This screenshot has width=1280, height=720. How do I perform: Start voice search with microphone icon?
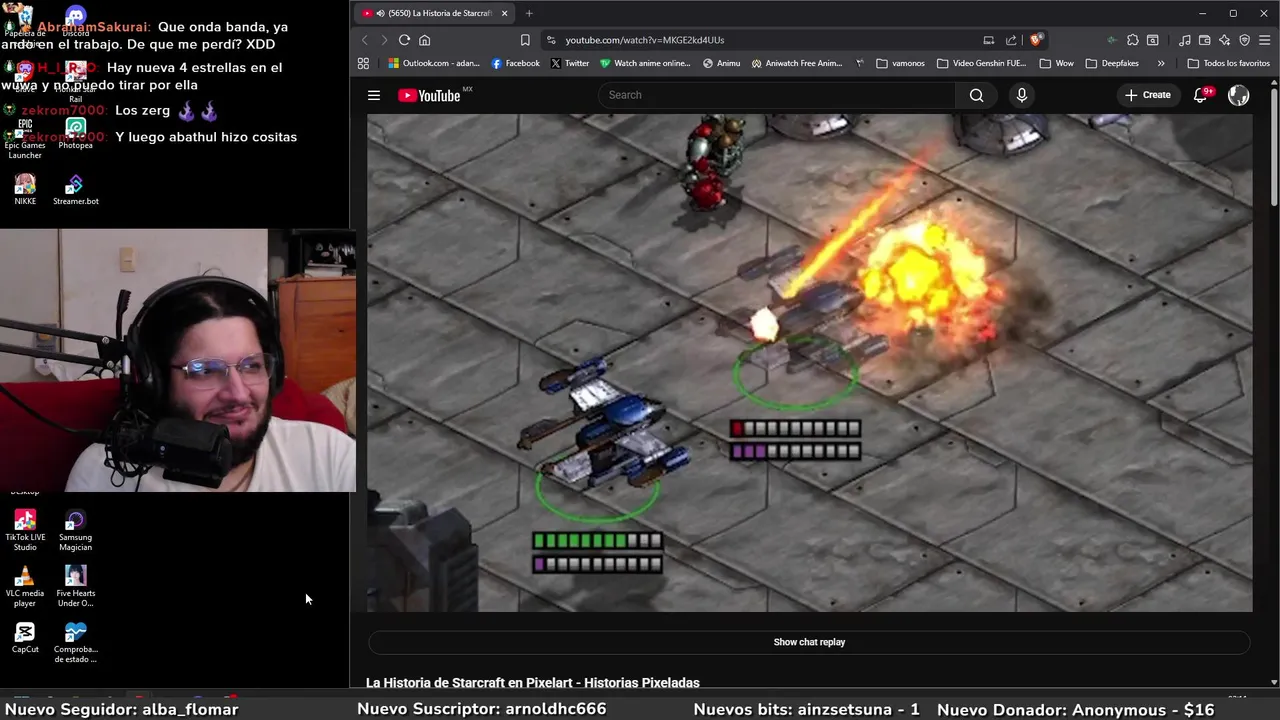(x=1021, y=95)
